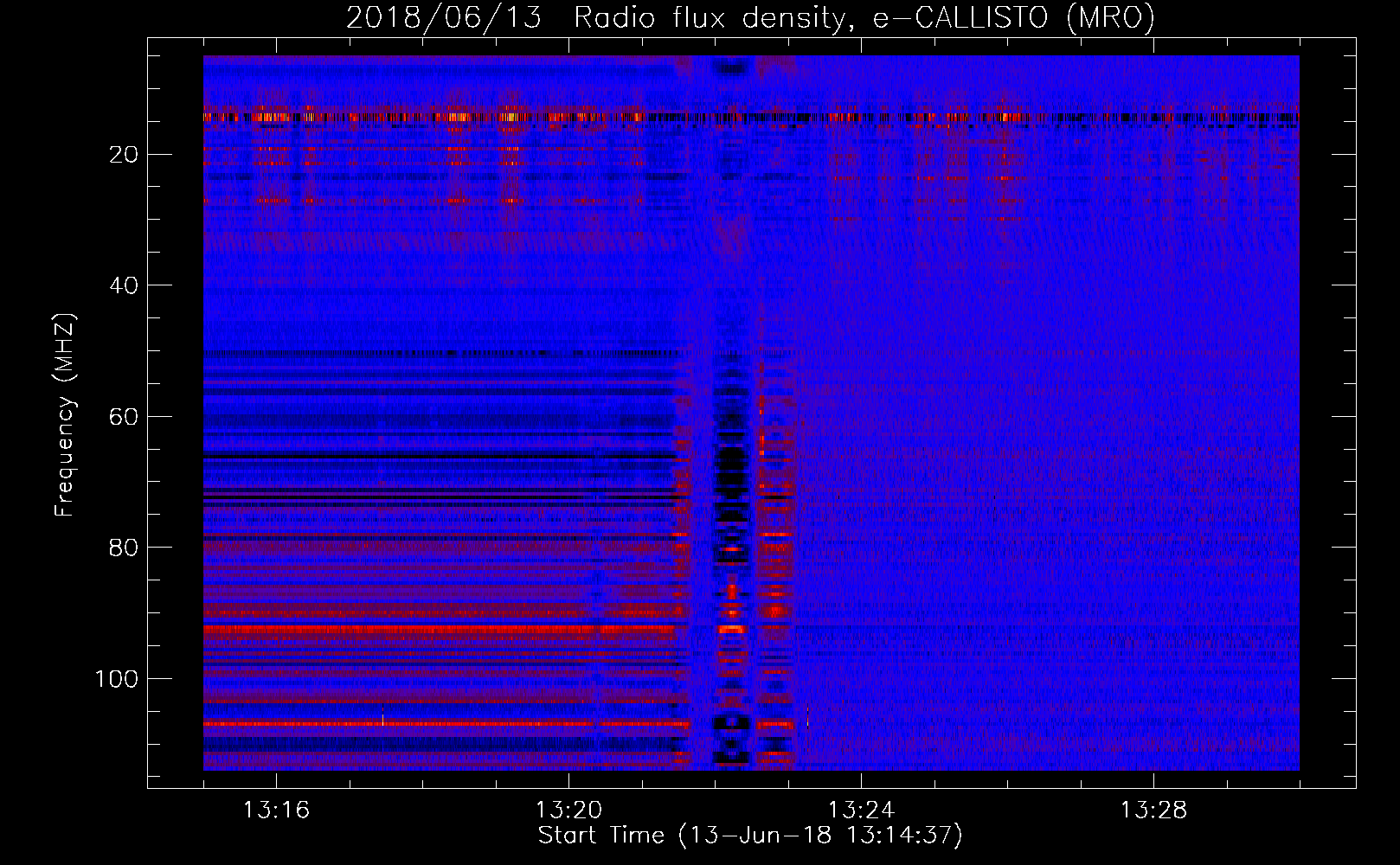Click the 'Start Time (13-Jun-18 13:14:37)' label
The image size is (1400, 865).
pos(750,836)
